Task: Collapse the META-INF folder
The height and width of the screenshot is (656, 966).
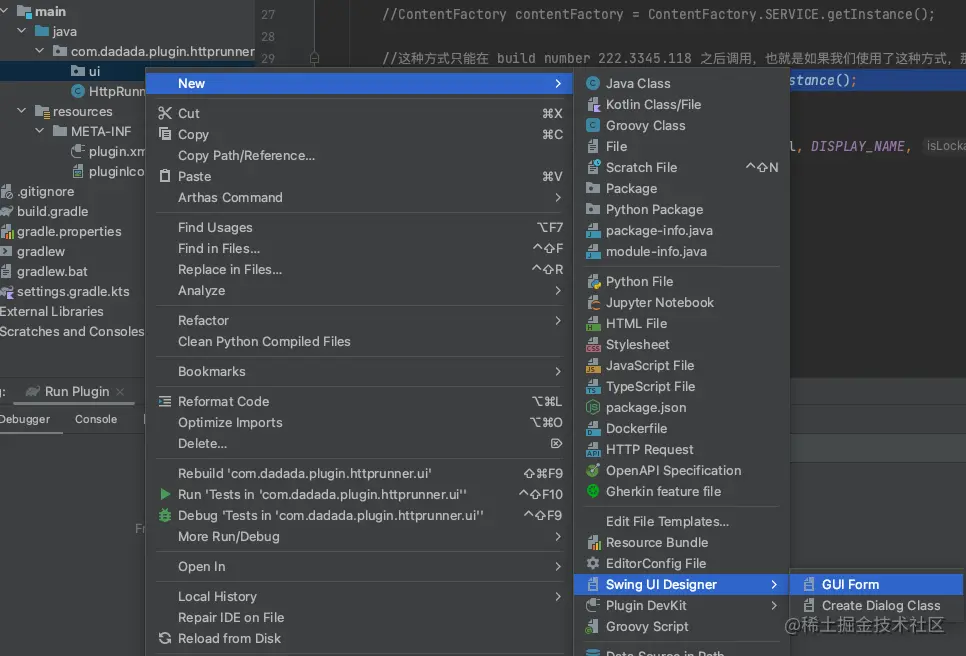Action: pos(40,131)
